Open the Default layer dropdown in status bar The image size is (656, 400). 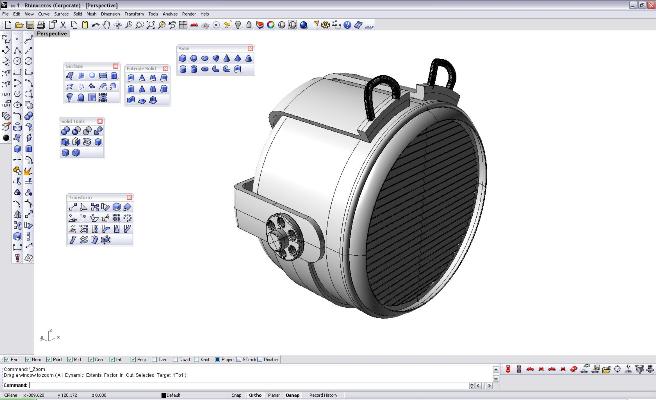(172, 395)
